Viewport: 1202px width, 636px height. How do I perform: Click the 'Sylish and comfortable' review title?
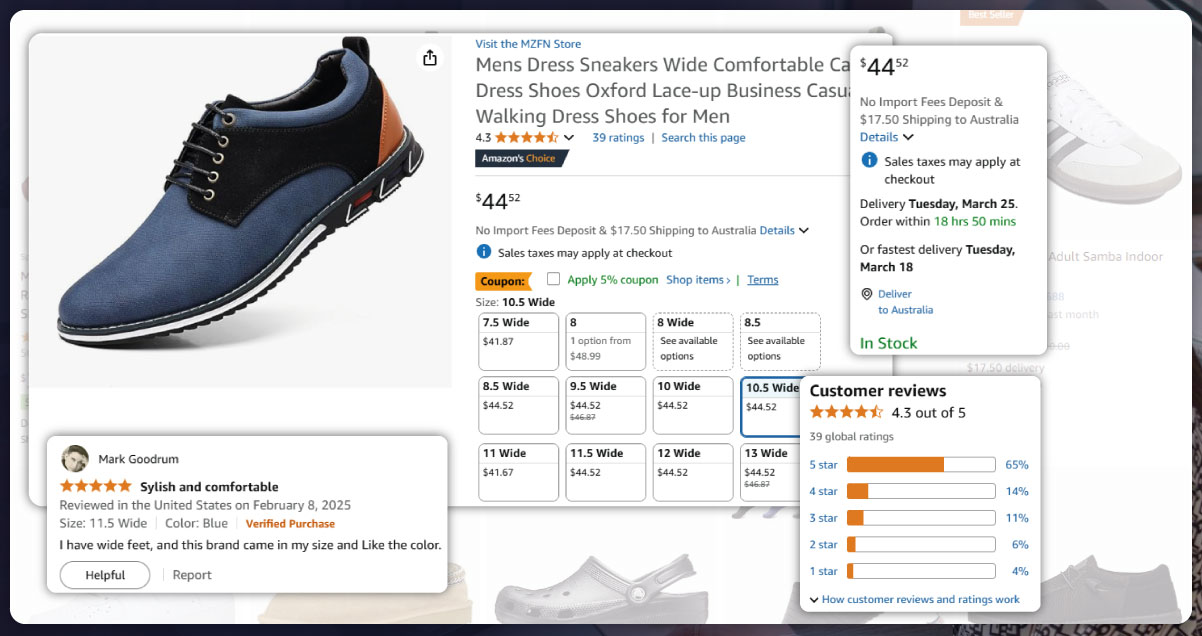(x=209, y=487)
